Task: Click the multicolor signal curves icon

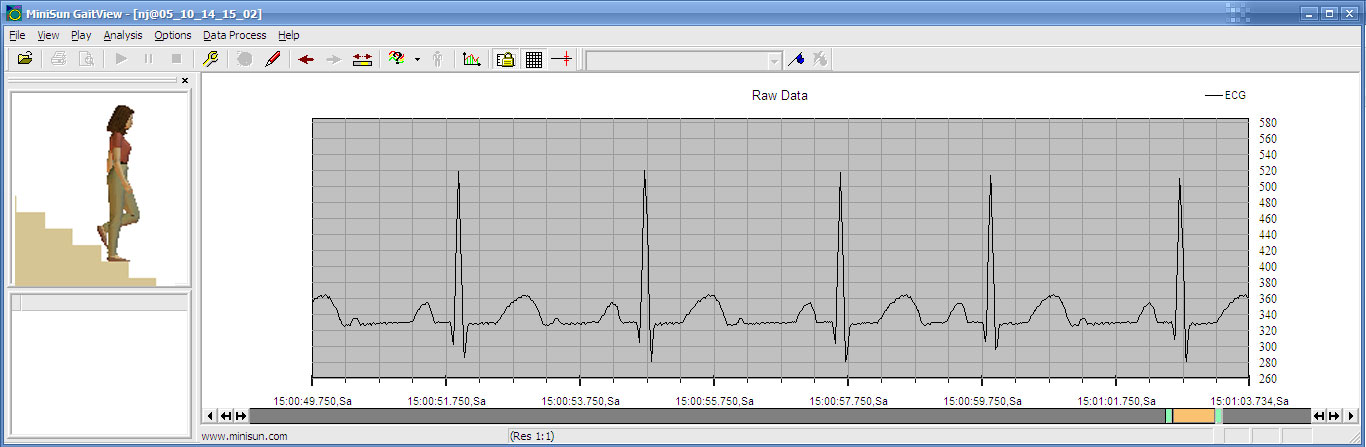Action: pos(396,59)
